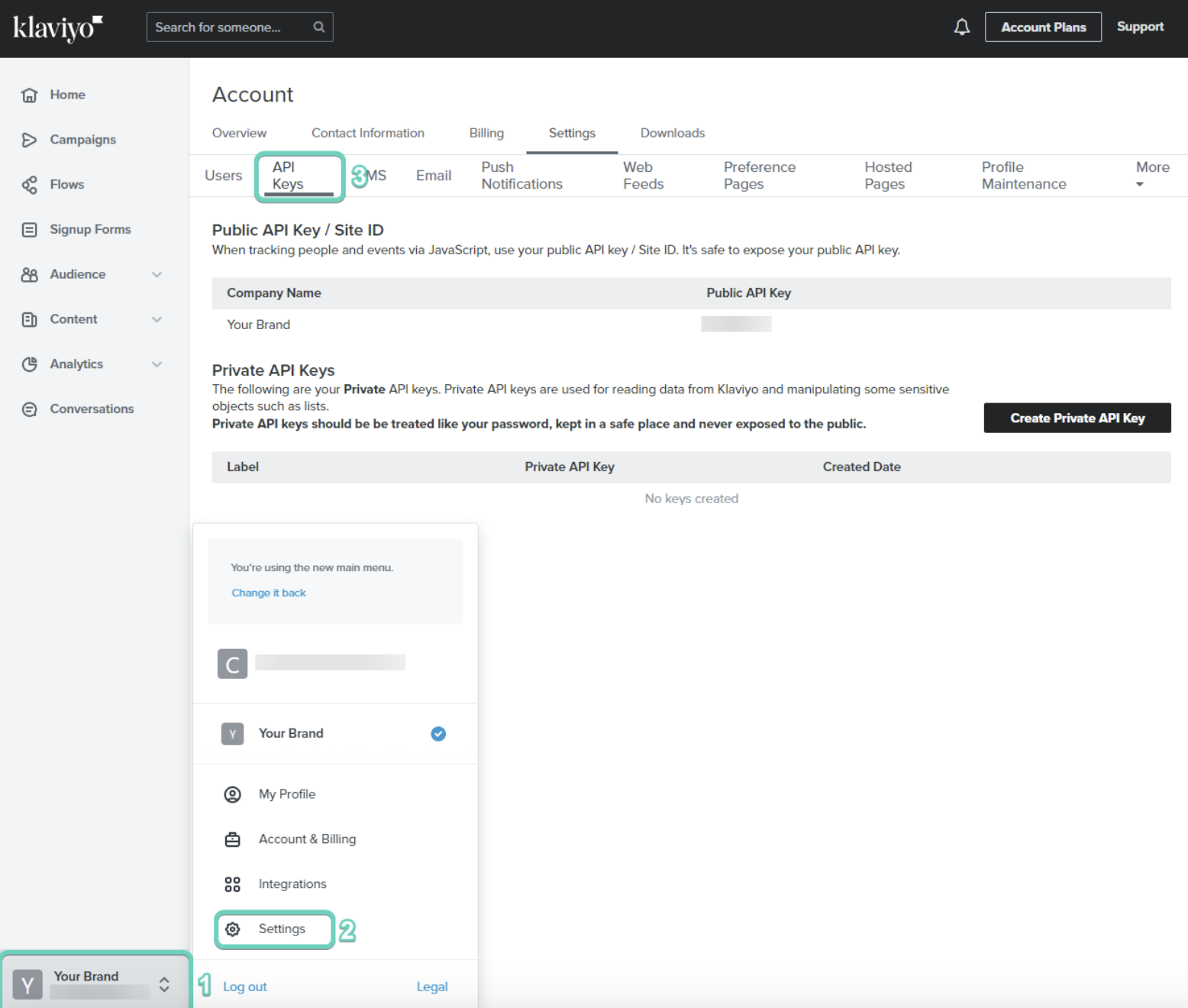Click the search magnifier icon
This screenshot has height=1008, width=1188.
pyautogui.click(x=319, y=27)
